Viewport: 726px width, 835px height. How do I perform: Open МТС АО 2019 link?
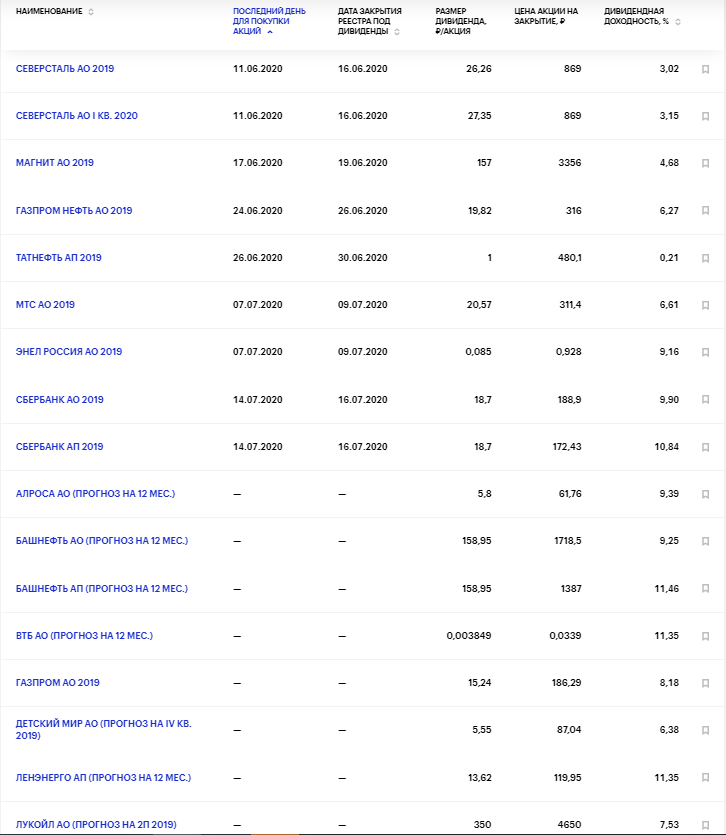pos(45,305)
